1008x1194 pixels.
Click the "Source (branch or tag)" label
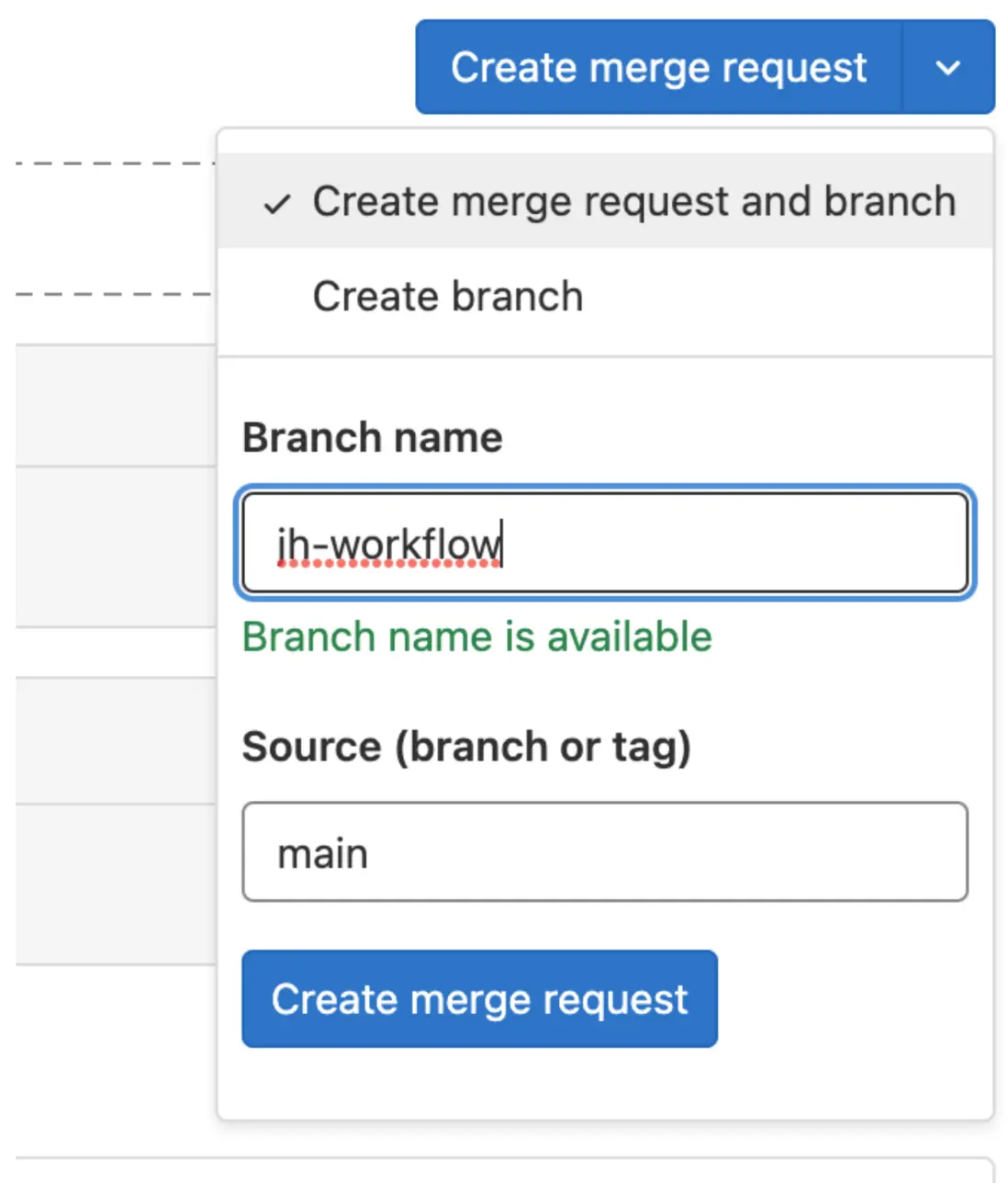pos(466,747)
